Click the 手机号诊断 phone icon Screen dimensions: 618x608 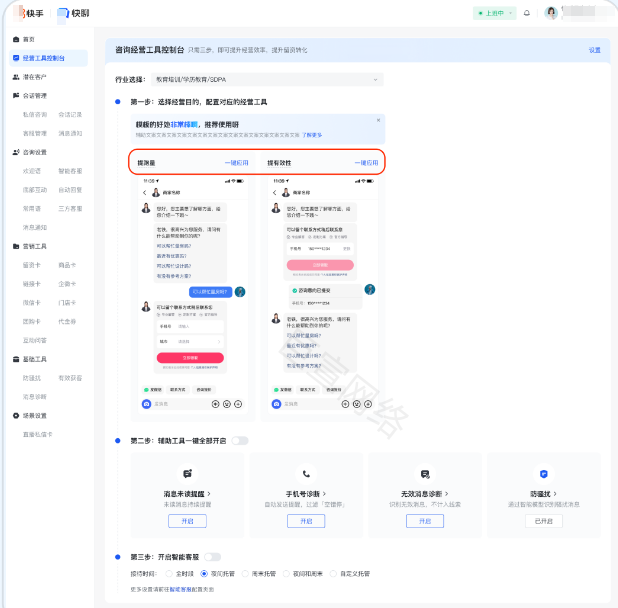point(306,474)
